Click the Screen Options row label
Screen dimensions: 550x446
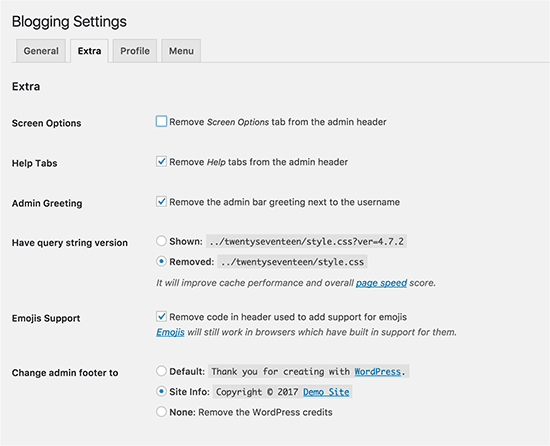coord(46,123)
